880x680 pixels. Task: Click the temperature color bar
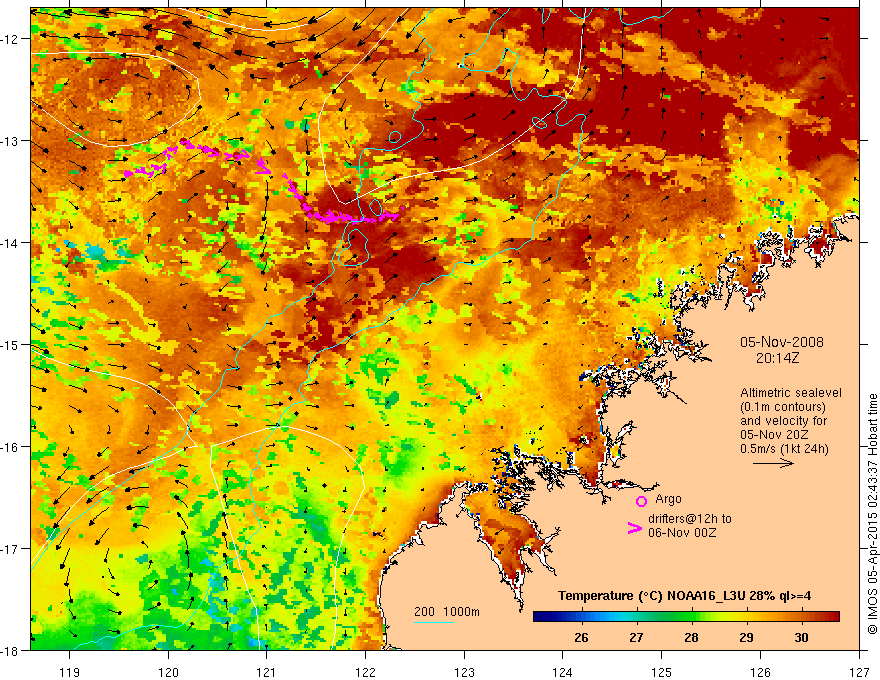(686, 617)
